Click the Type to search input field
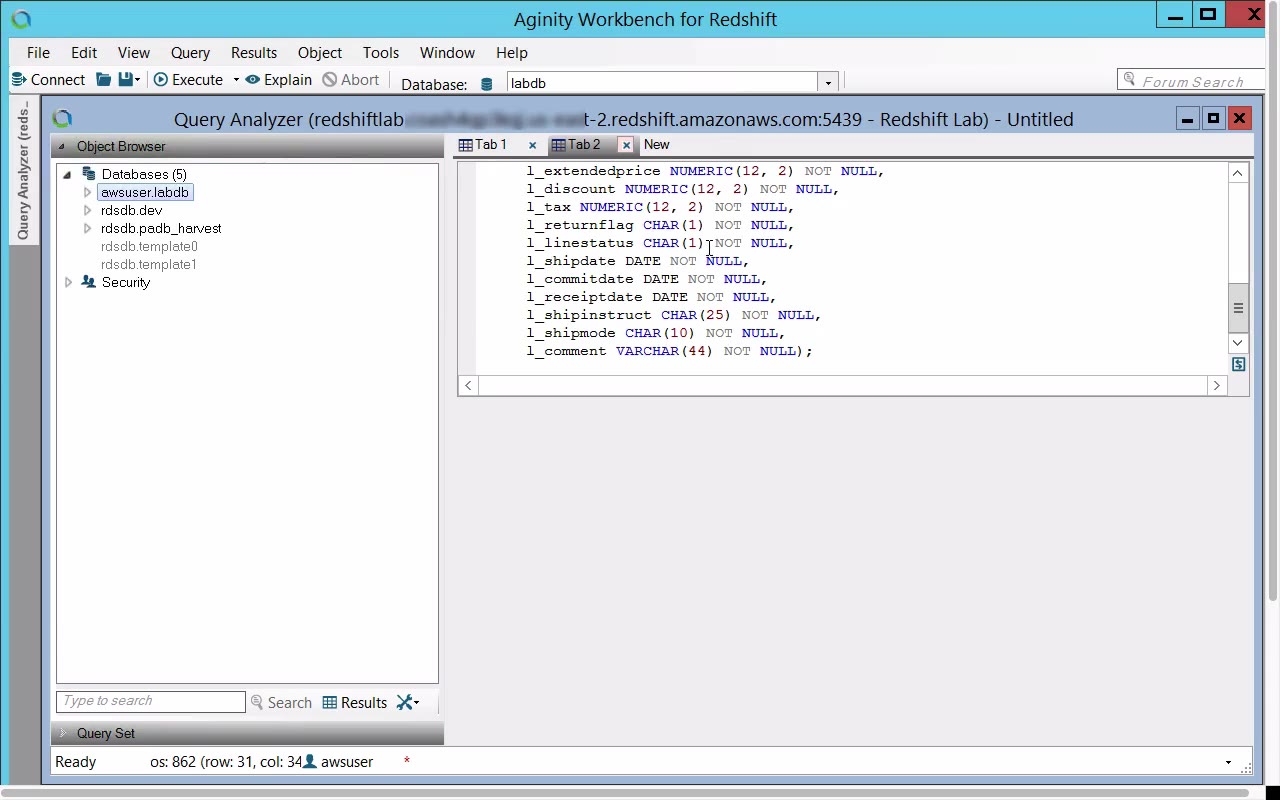 (x=150, y=702)
